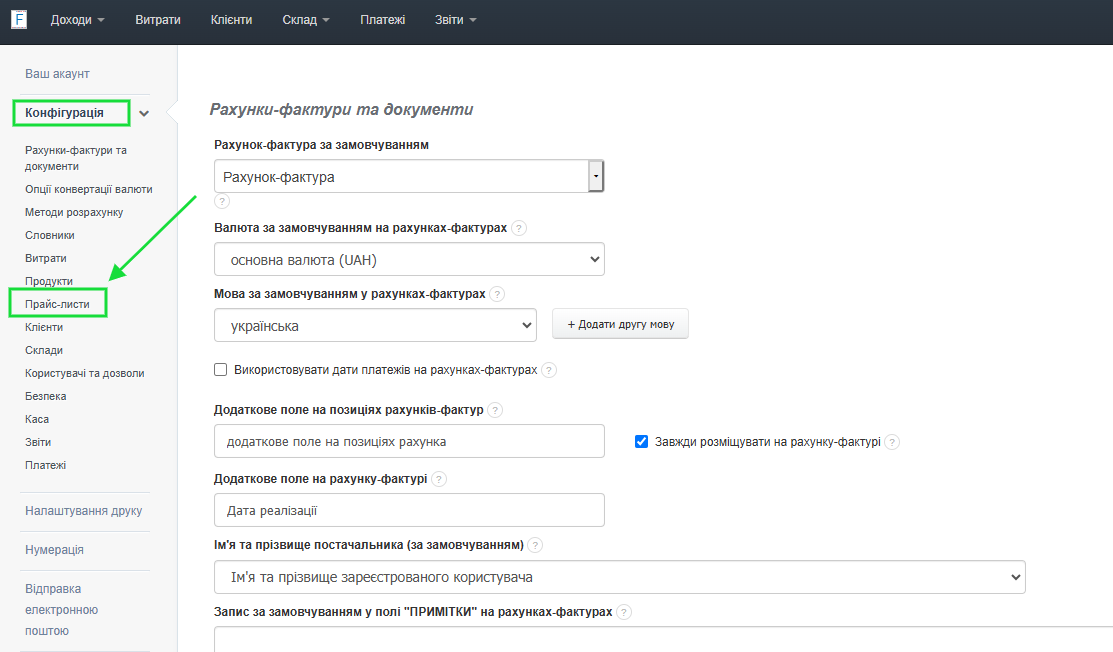Click the app logo icon in top bar
The height and width of the screenshot is (652, 1113).
pyautogui.click(x=19, y=20)
